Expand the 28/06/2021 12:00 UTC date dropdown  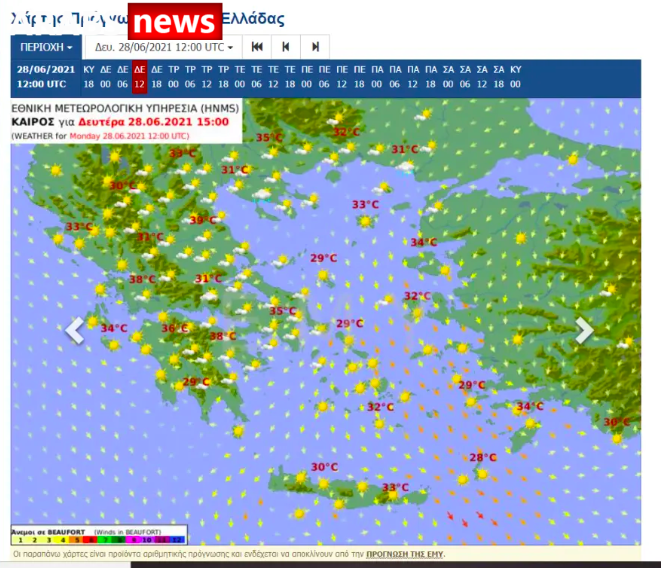[x=164, y=47]
